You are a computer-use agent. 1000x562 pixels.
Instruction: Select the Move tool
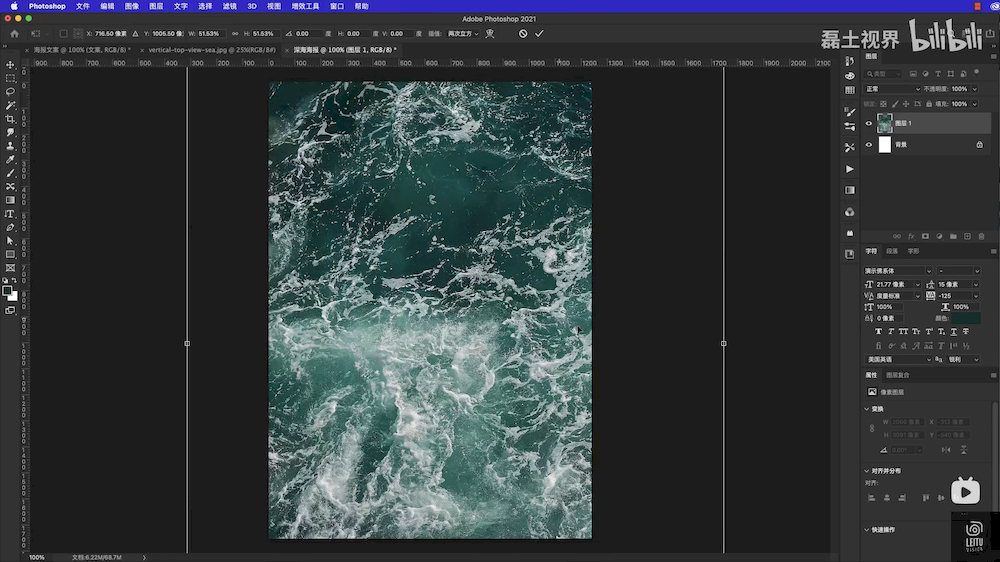pyautogui.click(x=10, y=65)
